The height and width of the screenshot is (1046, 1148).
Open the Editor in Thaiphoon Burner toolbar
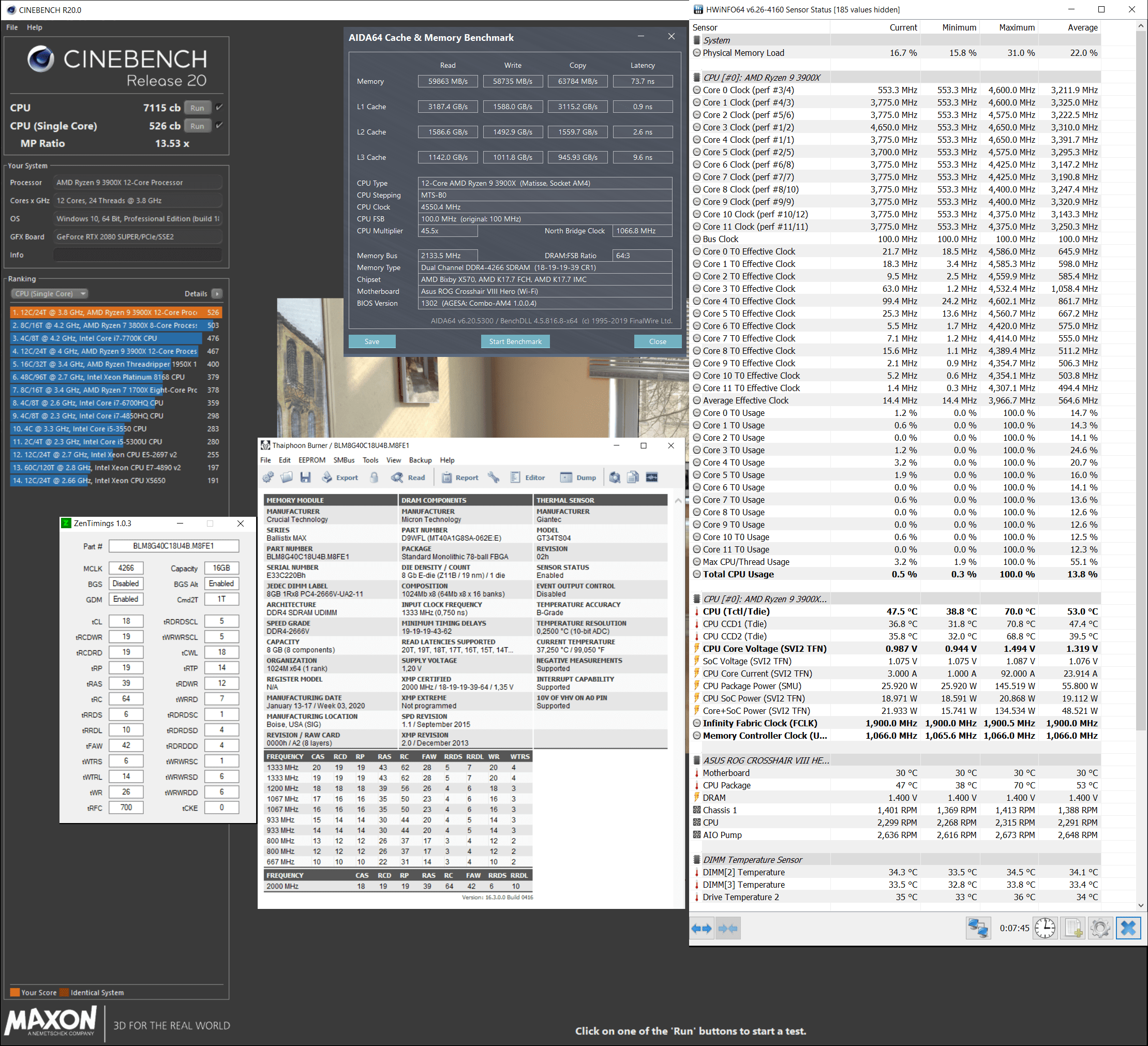point(527,477)
